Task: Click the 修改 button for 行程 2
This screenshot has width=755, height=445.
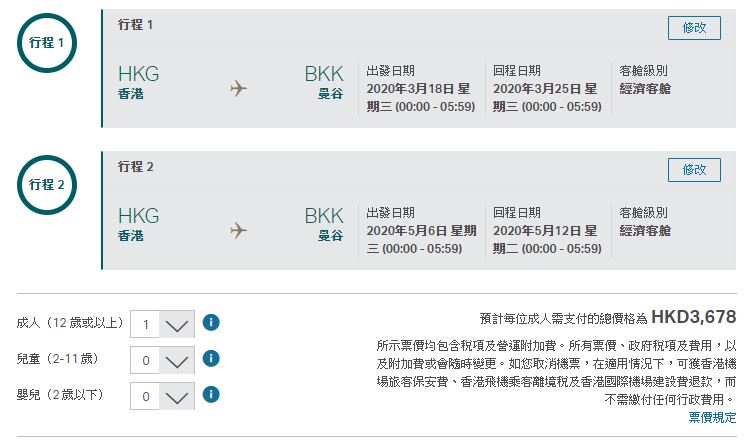Action: pyautogui.click(x=694, y=170)
